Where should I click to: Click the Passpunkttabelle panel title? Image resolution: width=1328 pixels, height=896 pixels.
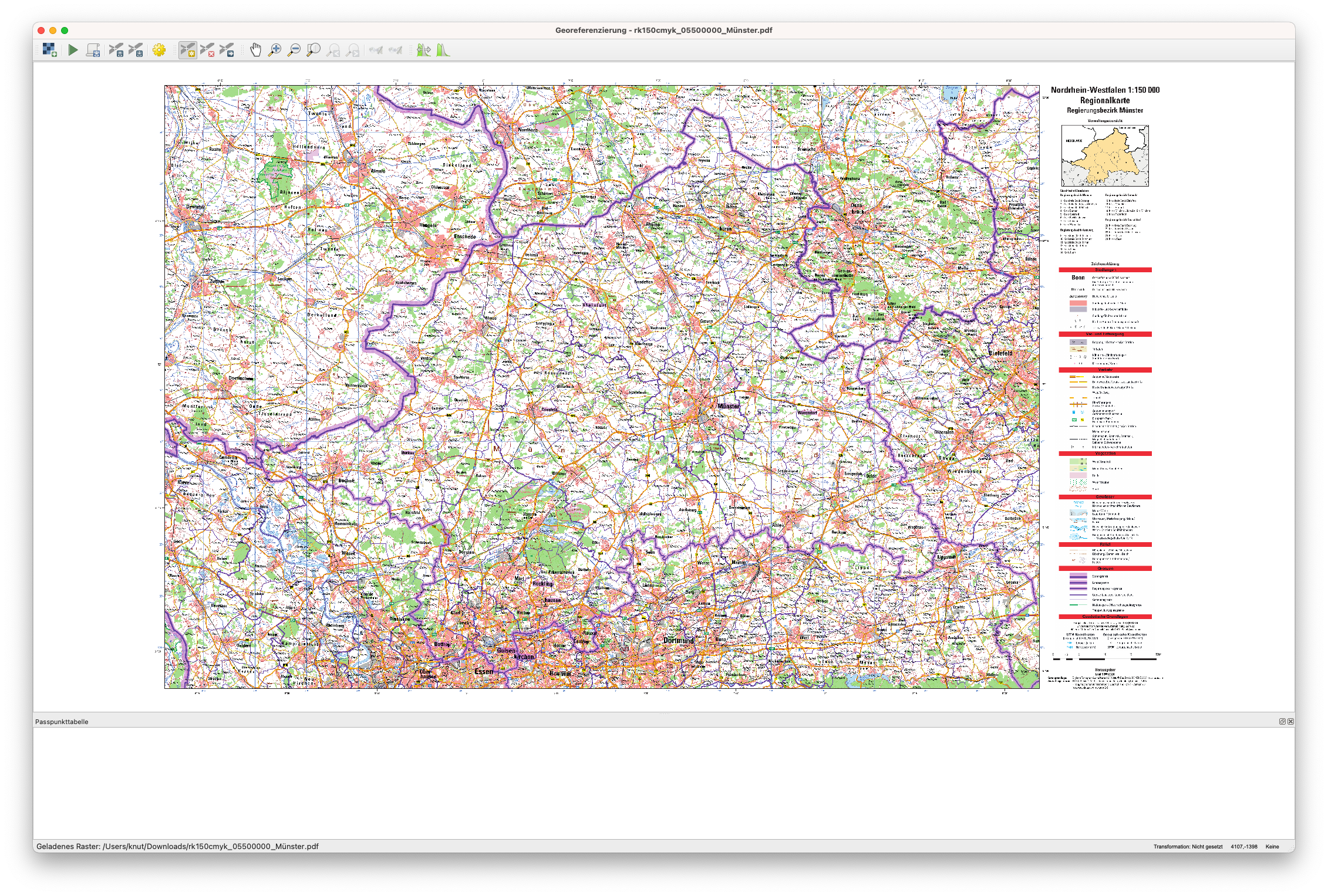[62, 722]
